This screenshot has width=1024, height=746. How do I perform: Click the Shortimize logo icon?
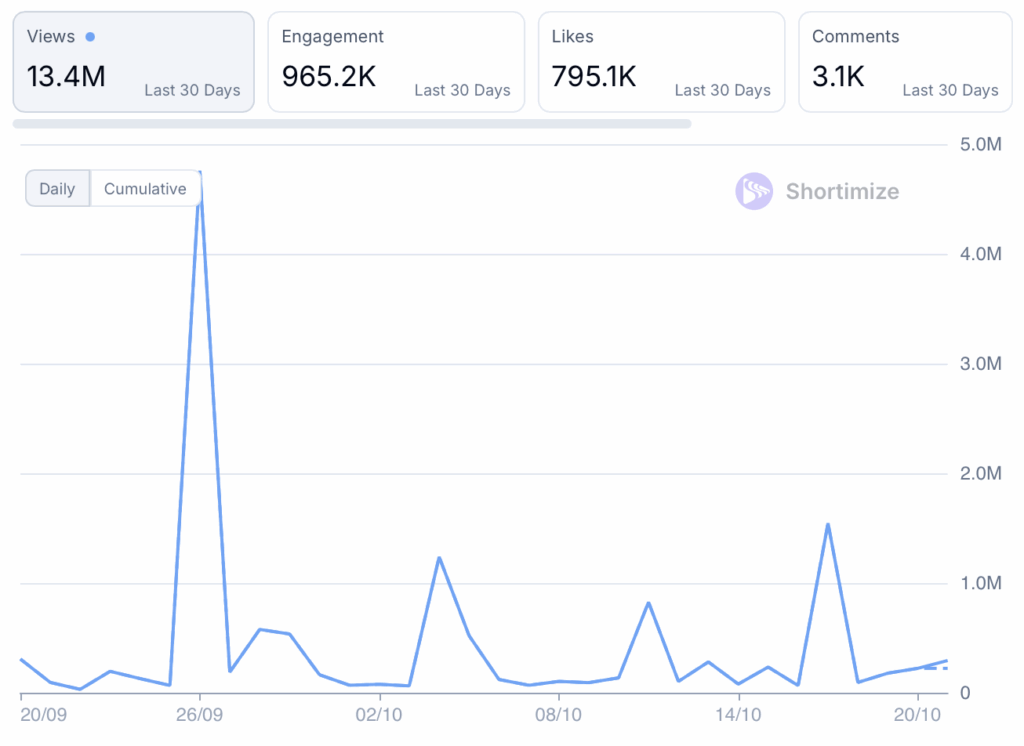point(754,191)
